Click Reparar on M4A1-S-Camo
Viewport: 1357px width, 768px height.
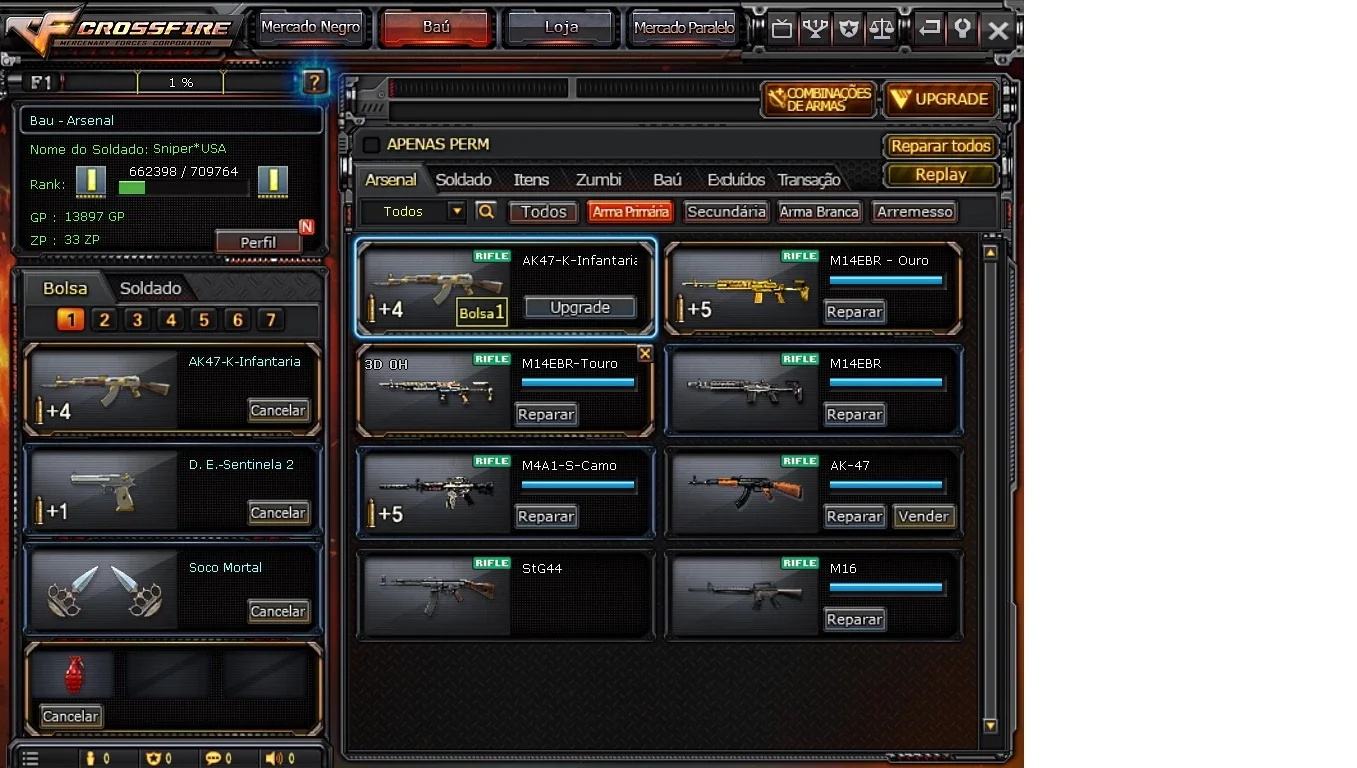pos(546,516)
